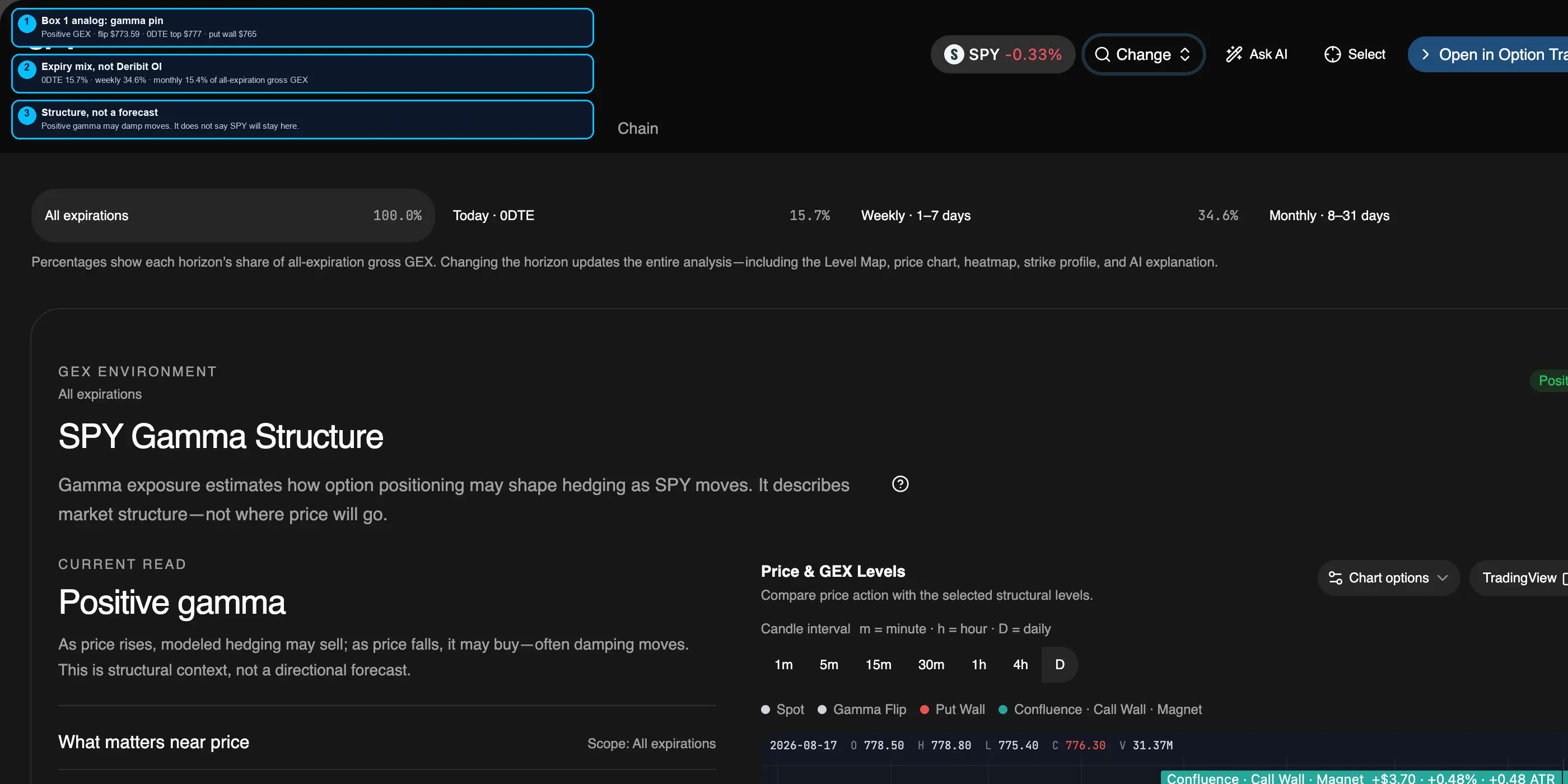Click the Confluence · Call Wall · Magnet chart tag
Image resolution: width=1568 pixels, height=784 pixels.
1361,778
